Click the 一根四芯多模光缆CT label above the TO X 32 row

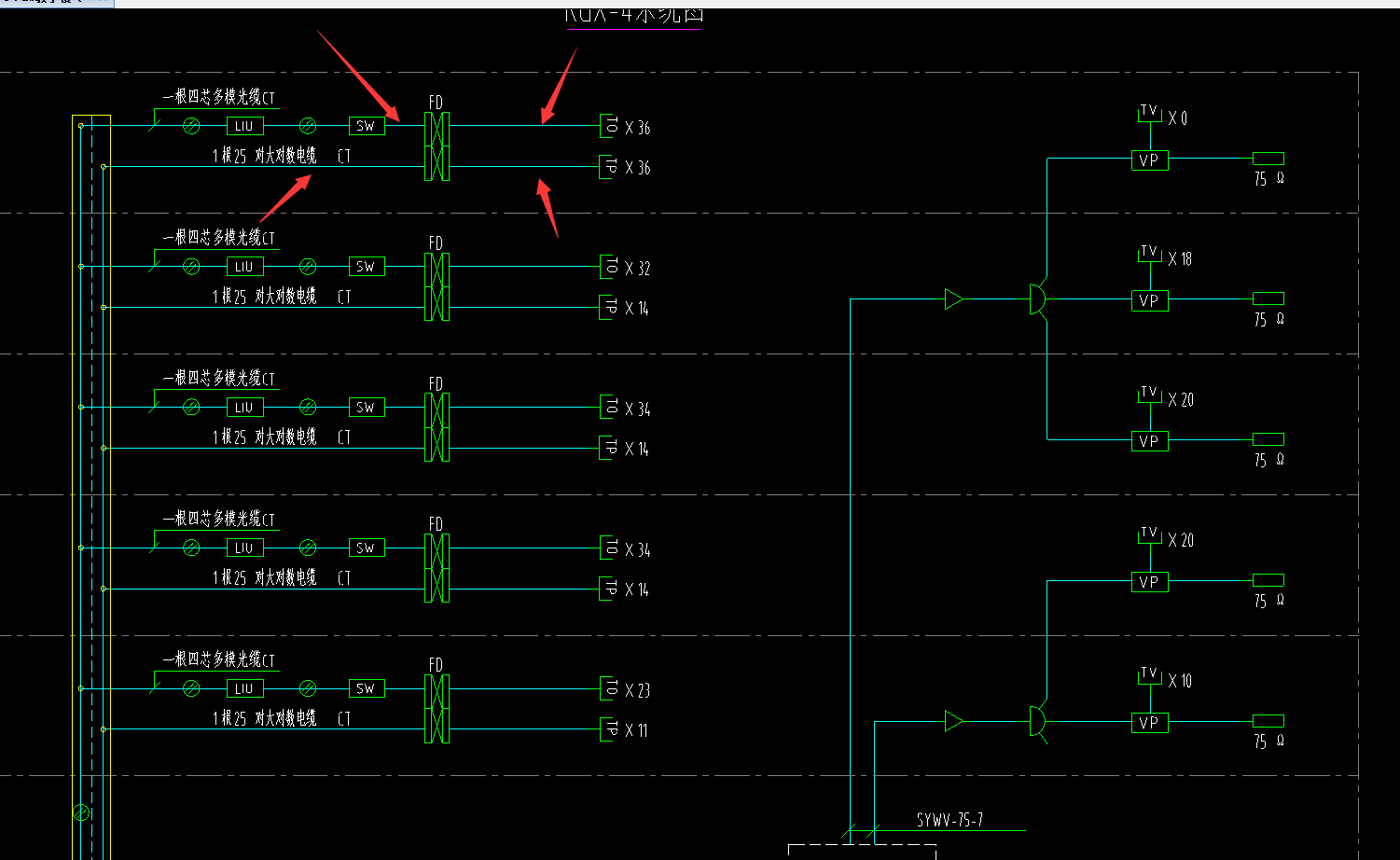tap(219, 238)
